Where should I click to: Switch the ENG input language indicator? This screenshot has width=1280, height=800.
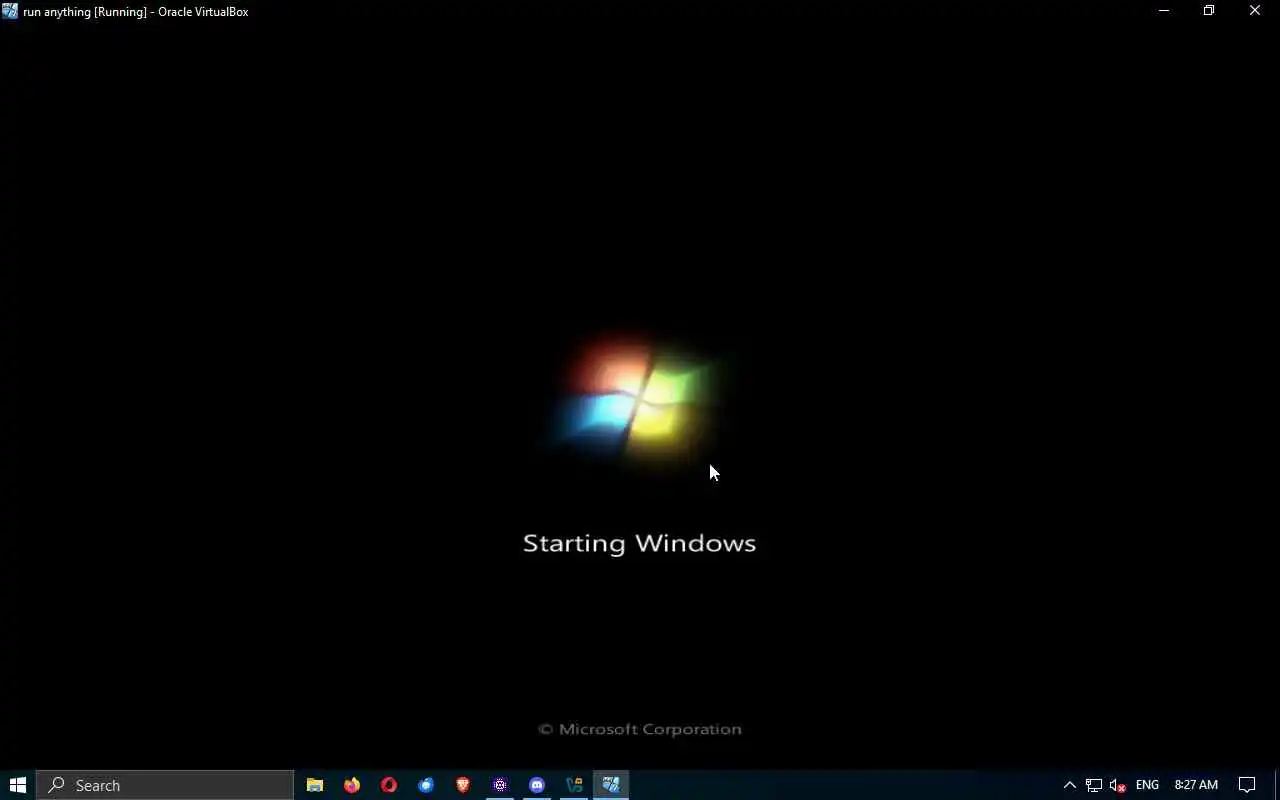click(1147, 785)
